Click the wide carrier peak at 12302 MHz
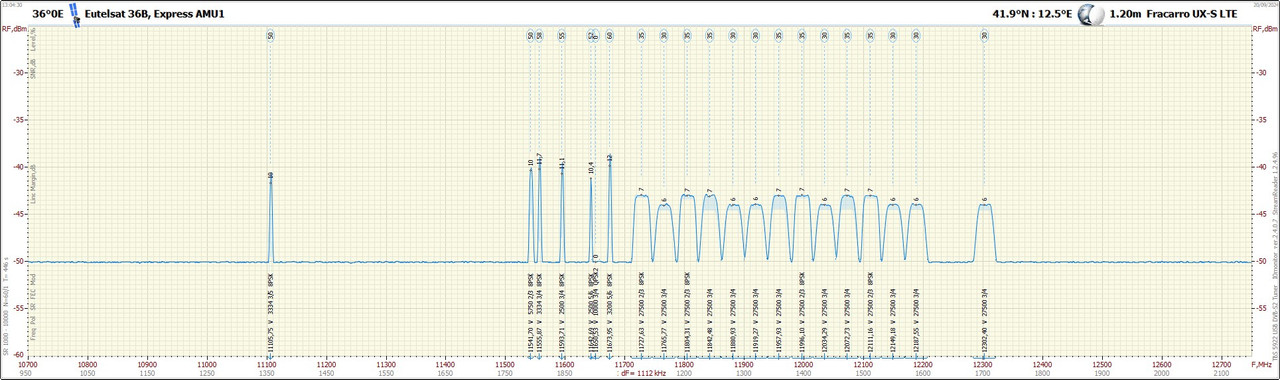The height and width of the screenshot is (380, 1280). pos(984,232)
